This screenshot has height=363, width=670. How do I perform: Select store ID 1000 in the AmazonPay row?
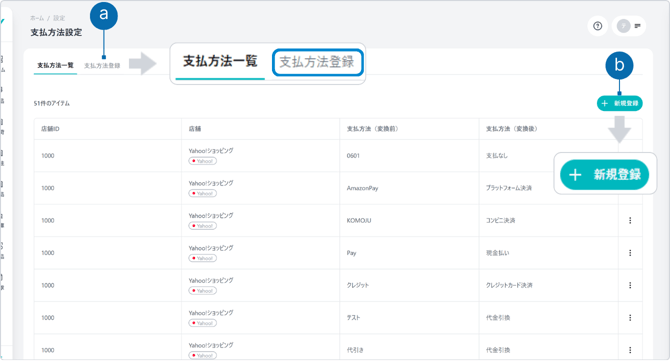[x=48, y=188]
